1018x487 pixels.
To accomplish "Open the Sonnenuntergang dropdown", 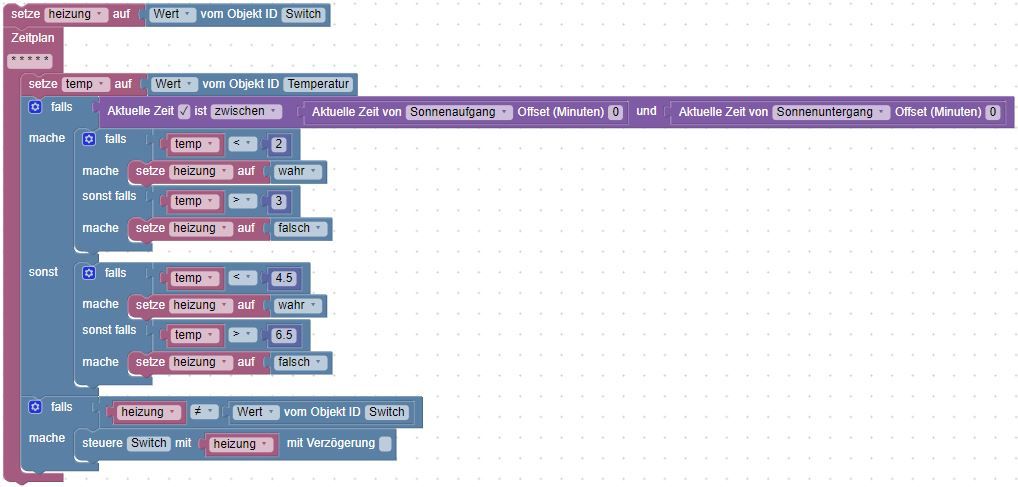I will tap(831, 112).
